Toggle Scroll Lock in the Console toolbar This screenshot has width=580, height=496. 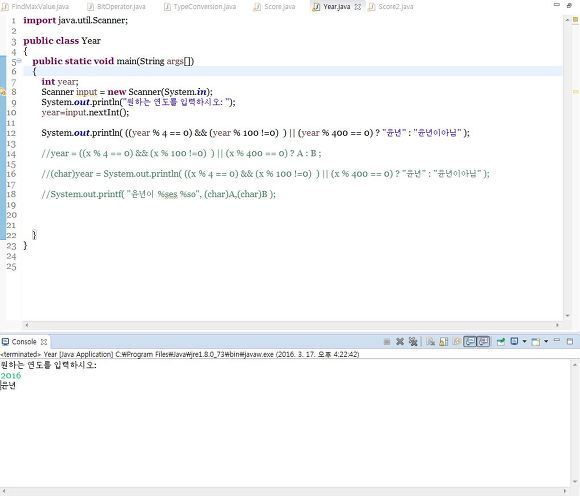[x=444, y=342]
